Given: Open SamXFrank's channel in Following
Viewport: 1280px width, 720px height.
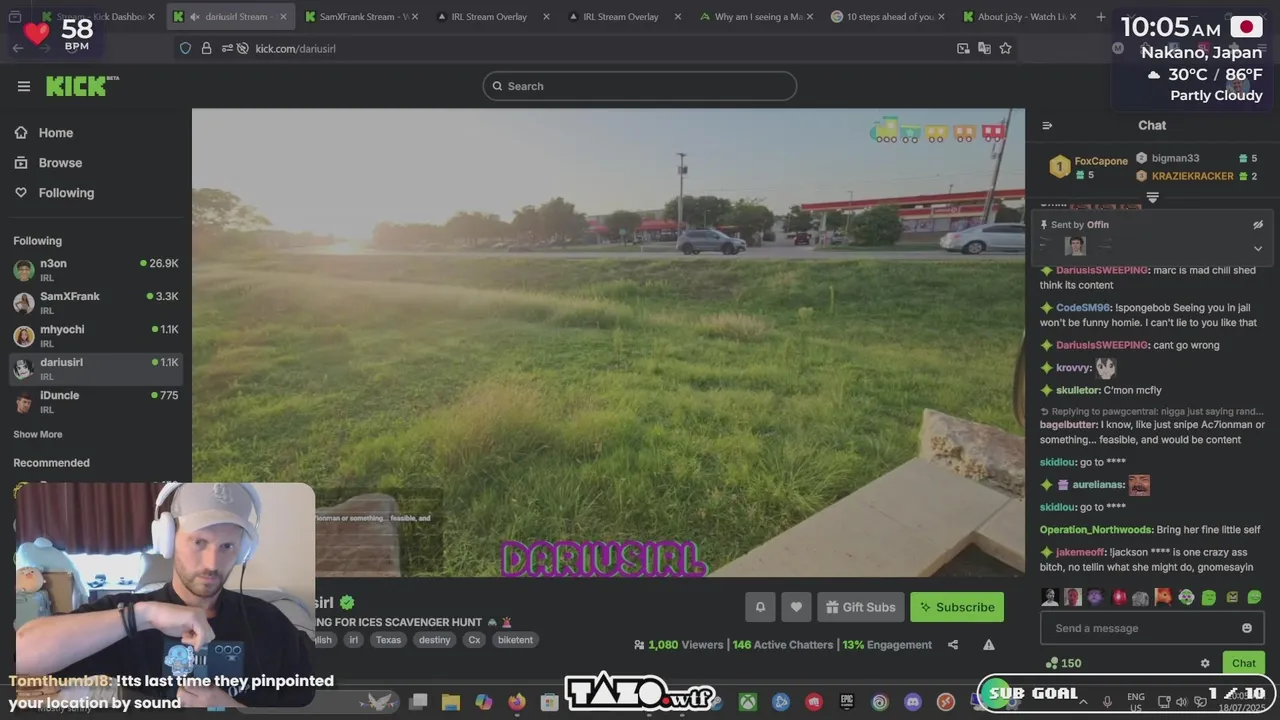Looking at the screenshot, I should coord(96,302).
